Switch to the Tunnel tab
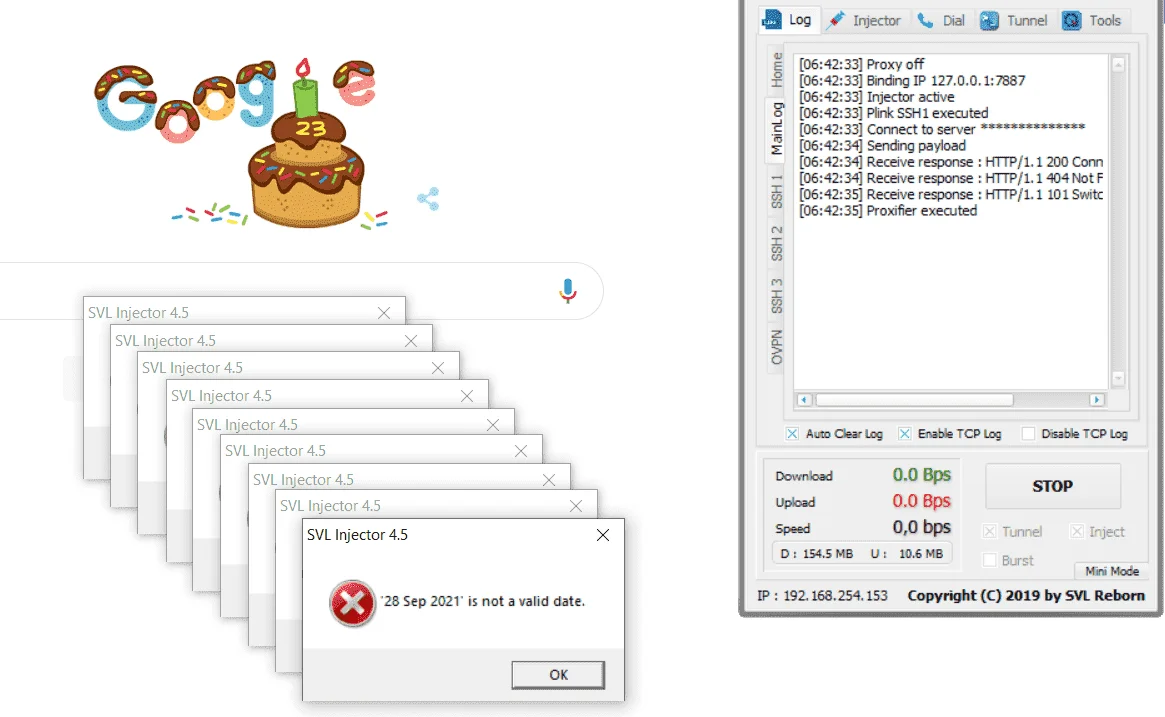This screenshot has width=1165, height=717. click(1013, 21)
